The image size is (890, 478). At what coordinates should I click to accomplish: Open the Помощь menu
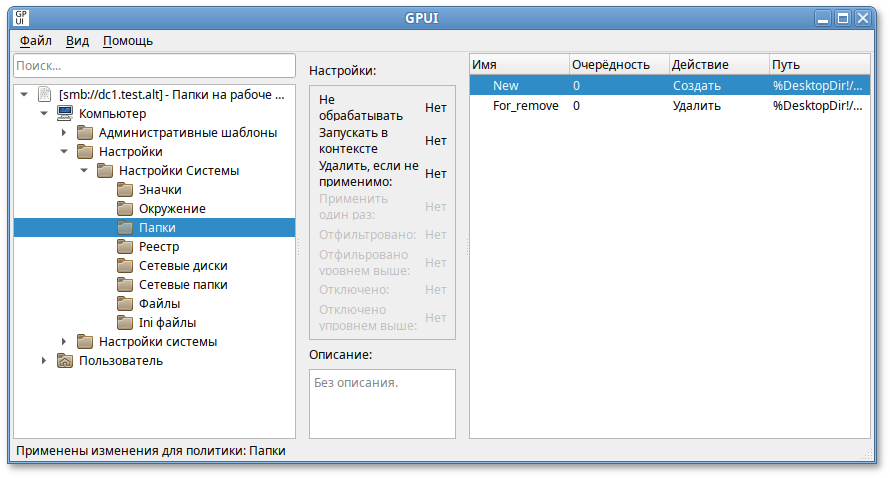pyautogui.click(x=128, y=41)
